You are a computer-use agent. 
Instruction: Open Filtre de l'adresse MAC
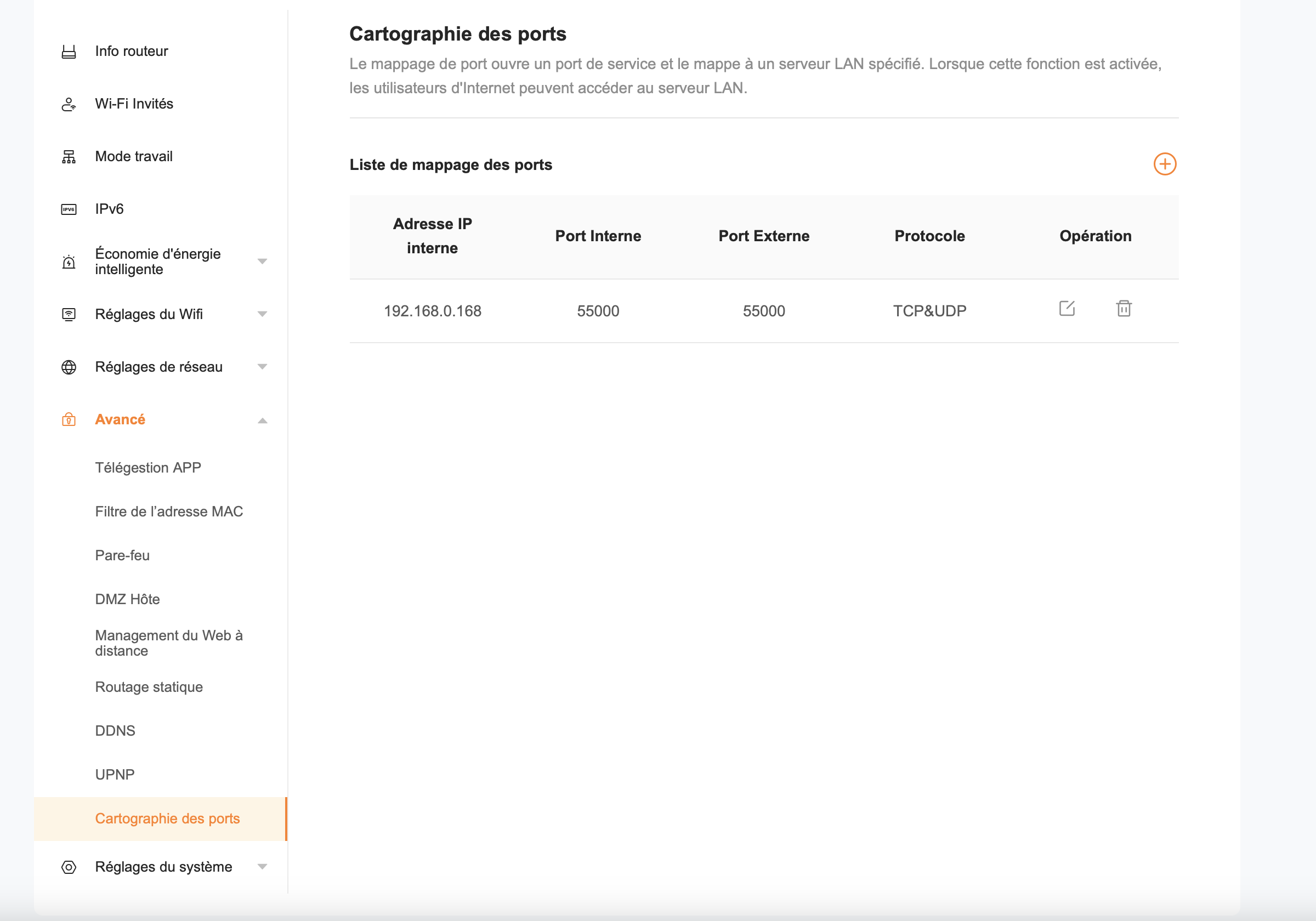pyautogui.click(x=169, y=512)
